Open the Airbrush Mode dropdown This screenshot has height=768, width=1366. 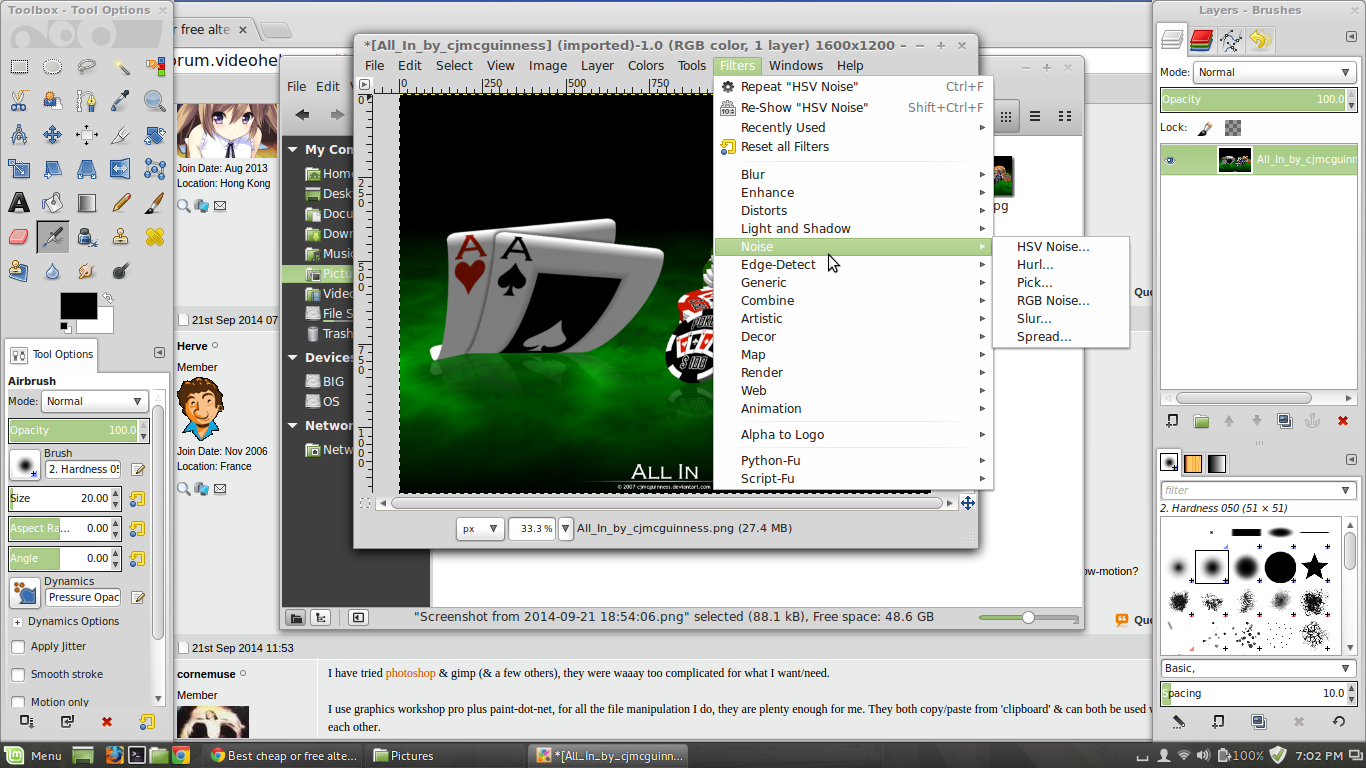pyautogui.click(x=95, y=401)
